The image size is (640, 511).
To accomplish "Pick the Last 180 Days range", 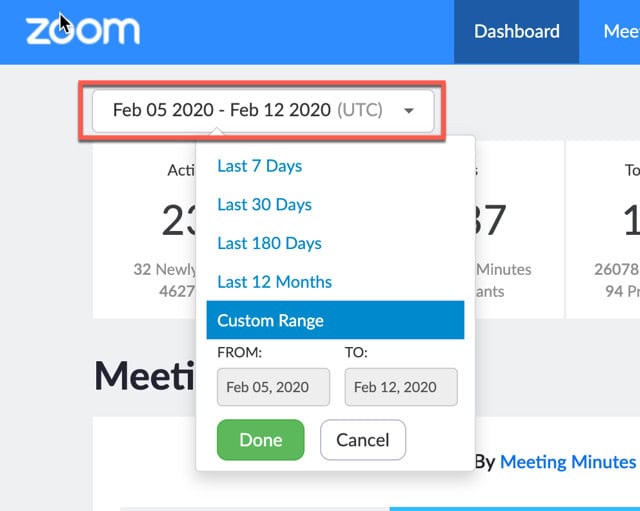I will tap(269, 243).
